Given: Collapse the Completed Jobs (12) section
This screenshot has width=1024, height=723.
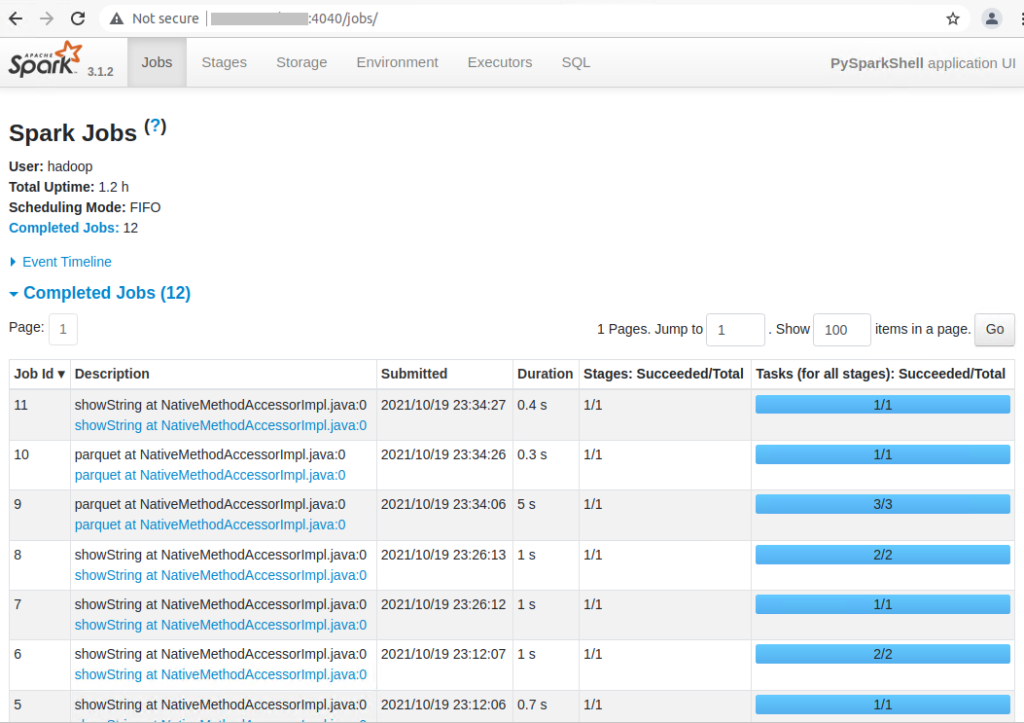Looking at the screenshot, I should [106, 293].
